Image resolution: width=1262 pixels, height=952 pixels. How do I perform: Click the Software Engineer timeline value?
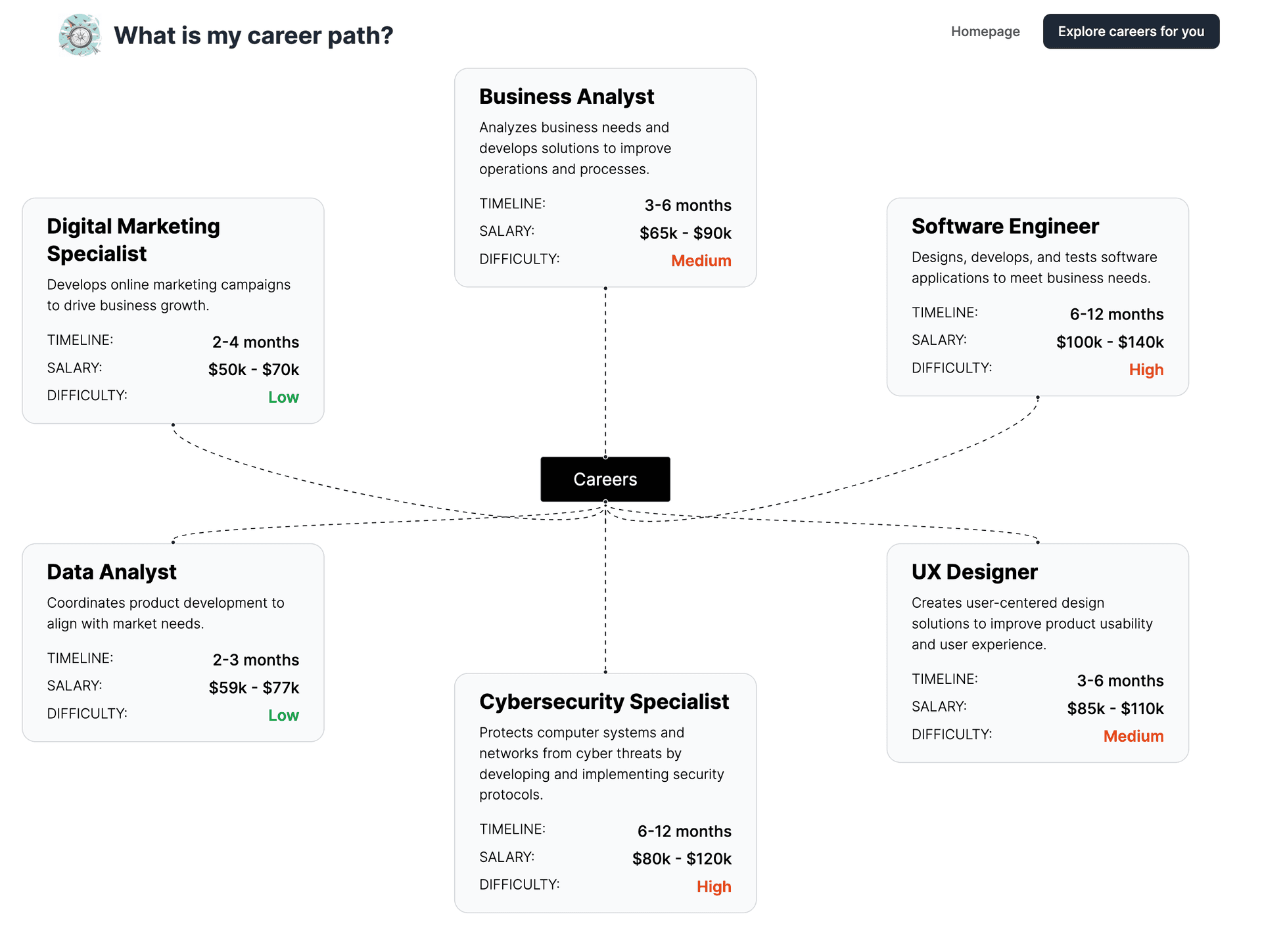click(1116, 314)
